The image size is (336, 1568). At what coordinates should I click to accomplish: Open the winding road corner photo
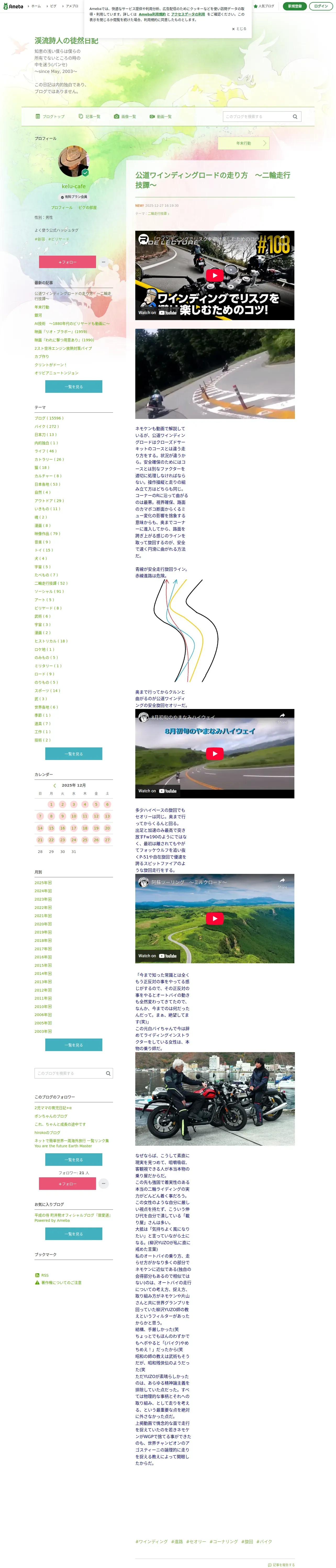215,374
